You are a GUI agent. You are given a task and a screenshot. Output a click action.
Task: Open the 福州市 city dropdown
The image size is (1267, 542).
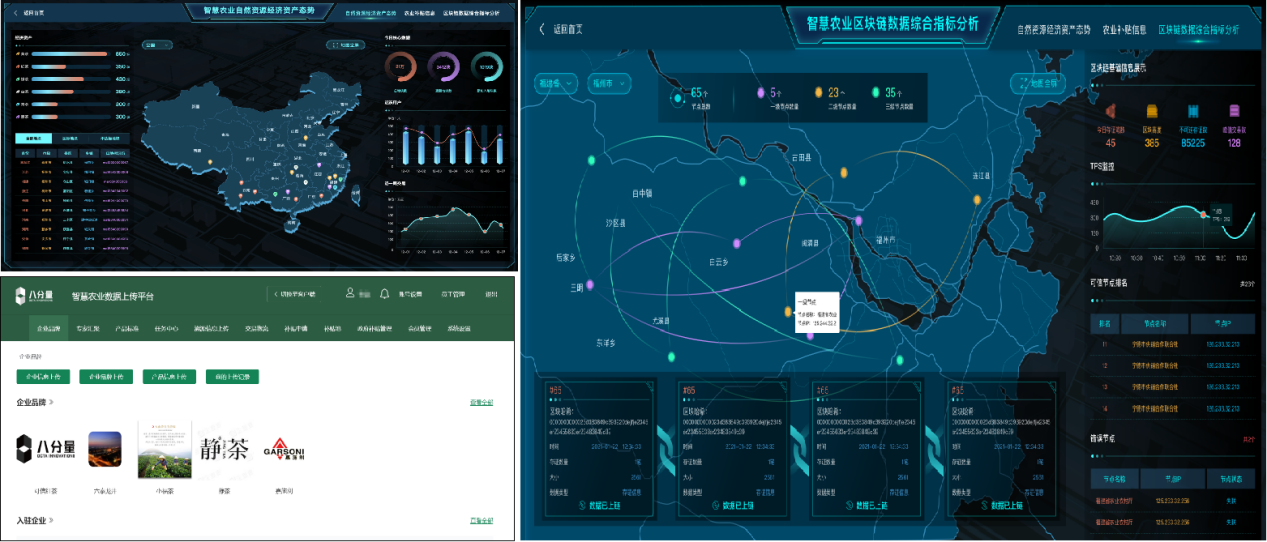608,83
